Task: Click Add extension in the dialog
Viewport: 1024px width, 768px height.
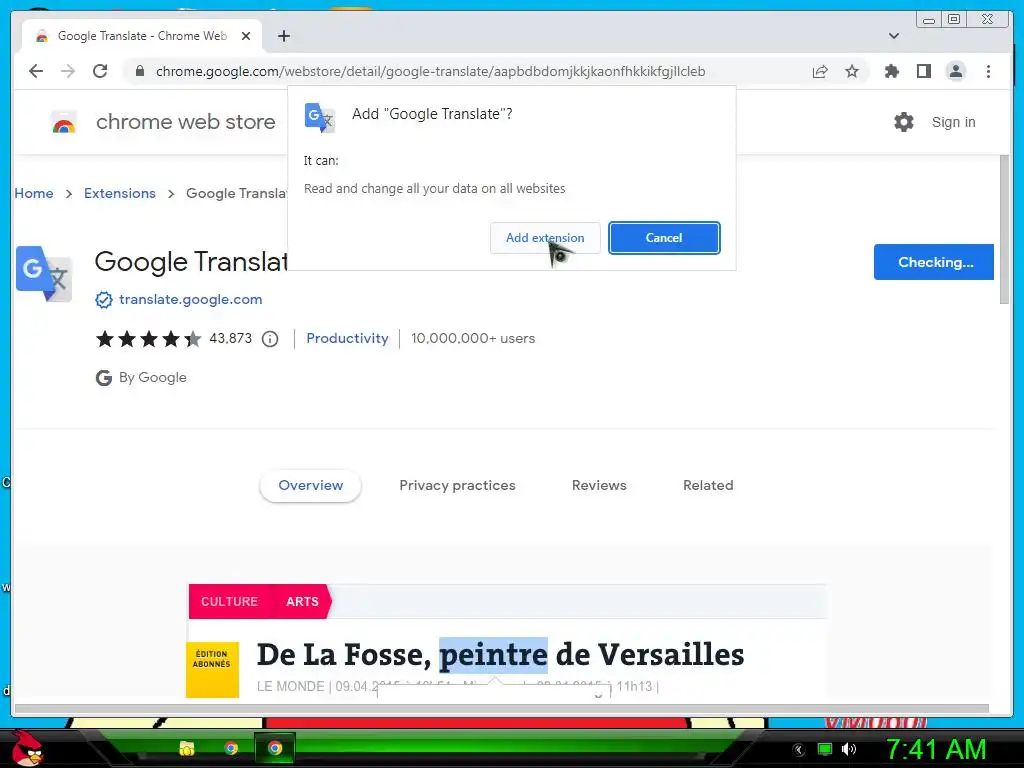Action: coord(545,238)
